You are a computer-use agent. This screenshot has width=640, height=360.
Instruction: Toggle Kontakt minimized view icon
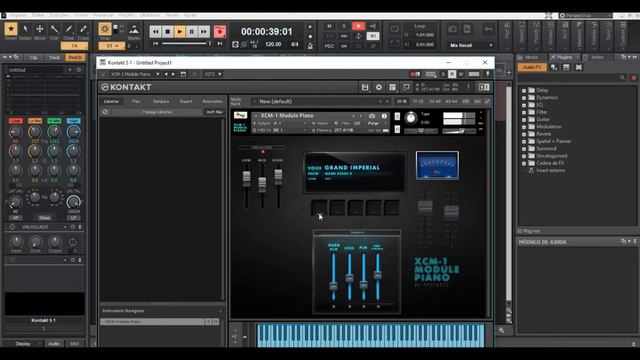click(406, 87)
